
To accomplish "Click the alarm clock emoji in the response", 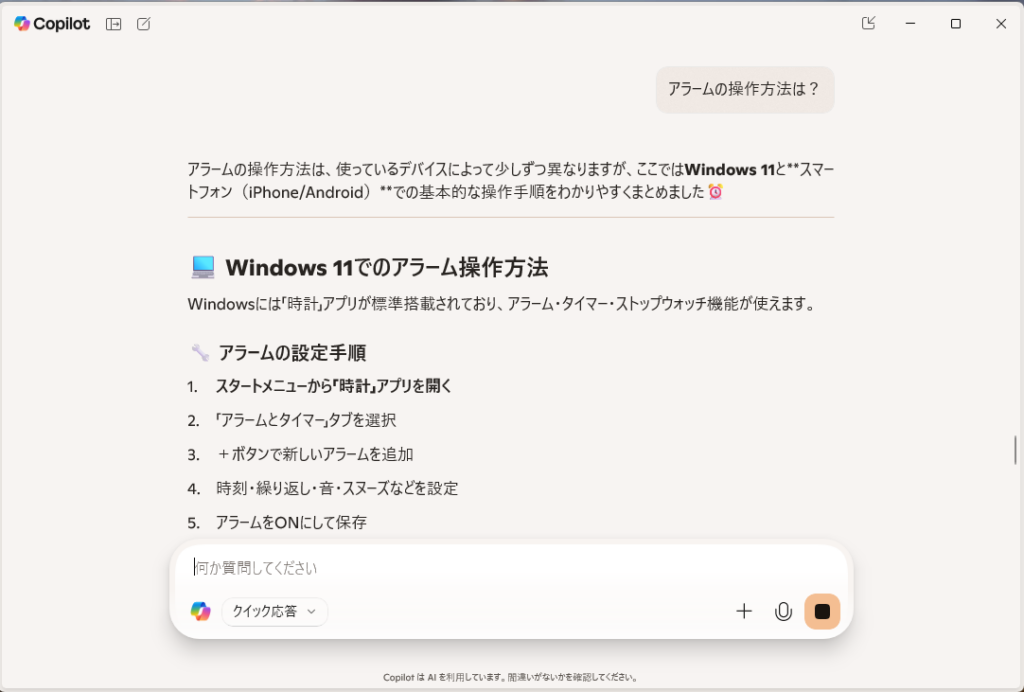I will pos(716,191).
